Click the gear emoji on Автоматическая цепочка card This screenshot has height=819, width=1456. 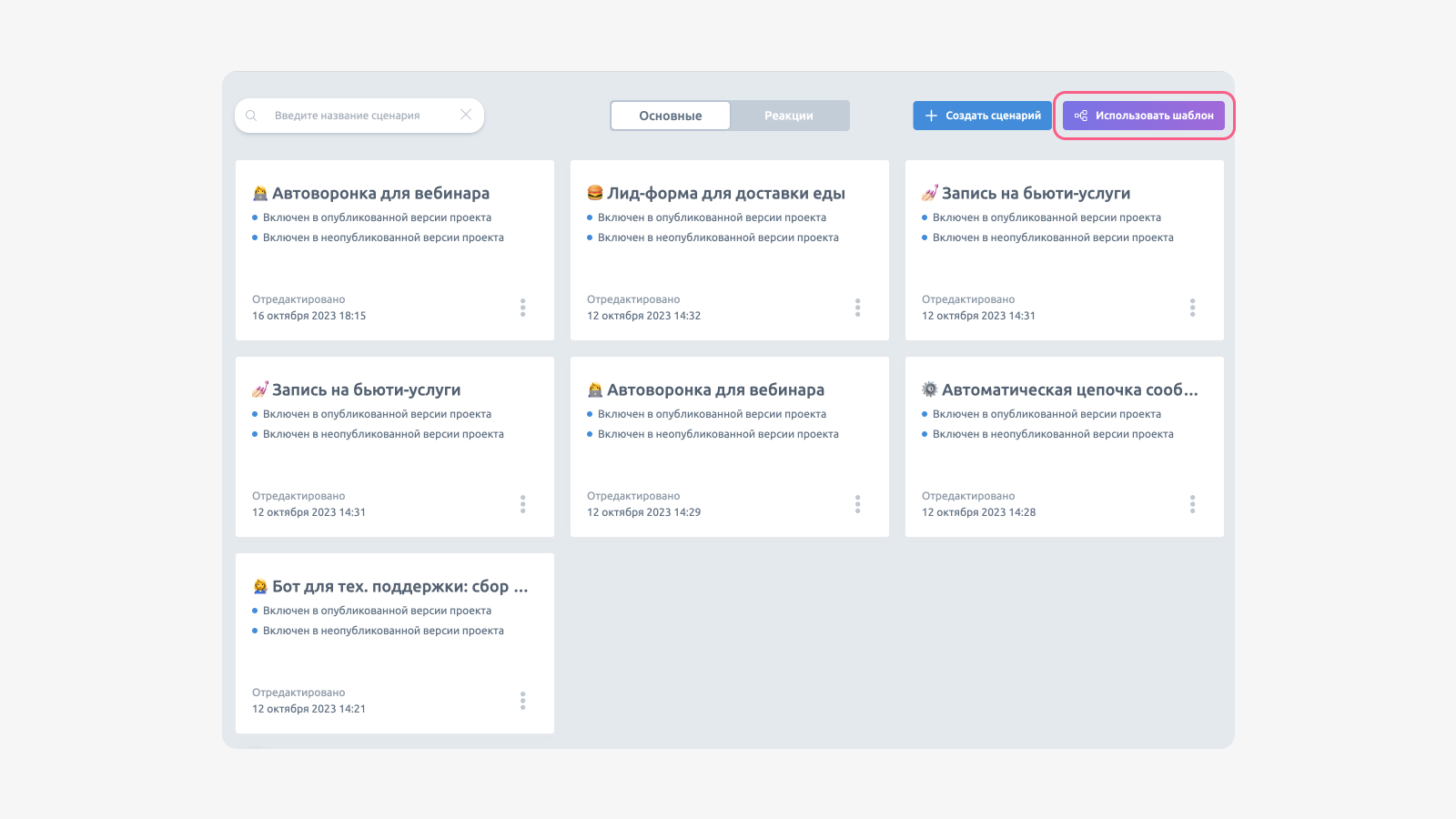pyautogui.click(x=930, y=389)
